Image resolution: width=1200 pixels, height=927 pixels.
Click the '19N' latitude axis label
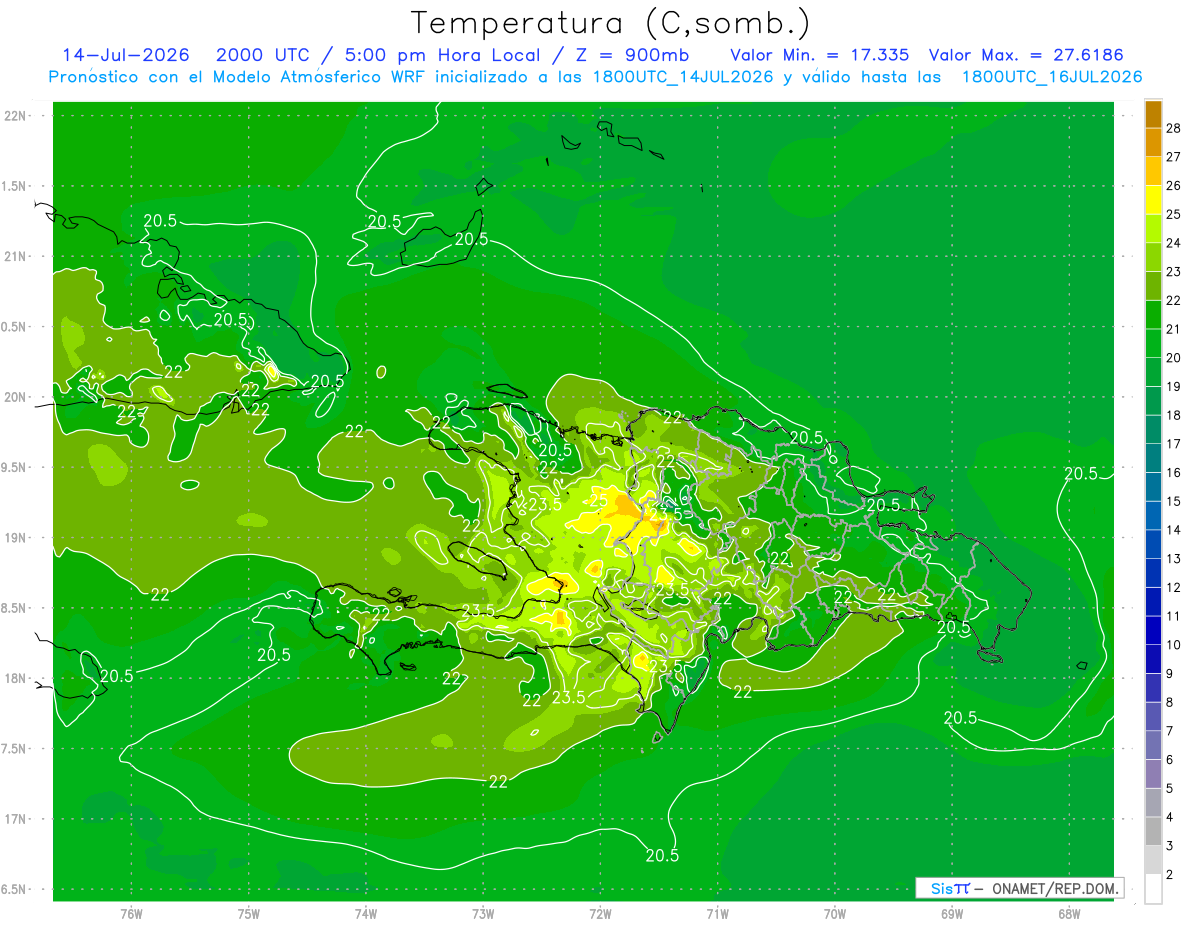(x=16, y=537)
